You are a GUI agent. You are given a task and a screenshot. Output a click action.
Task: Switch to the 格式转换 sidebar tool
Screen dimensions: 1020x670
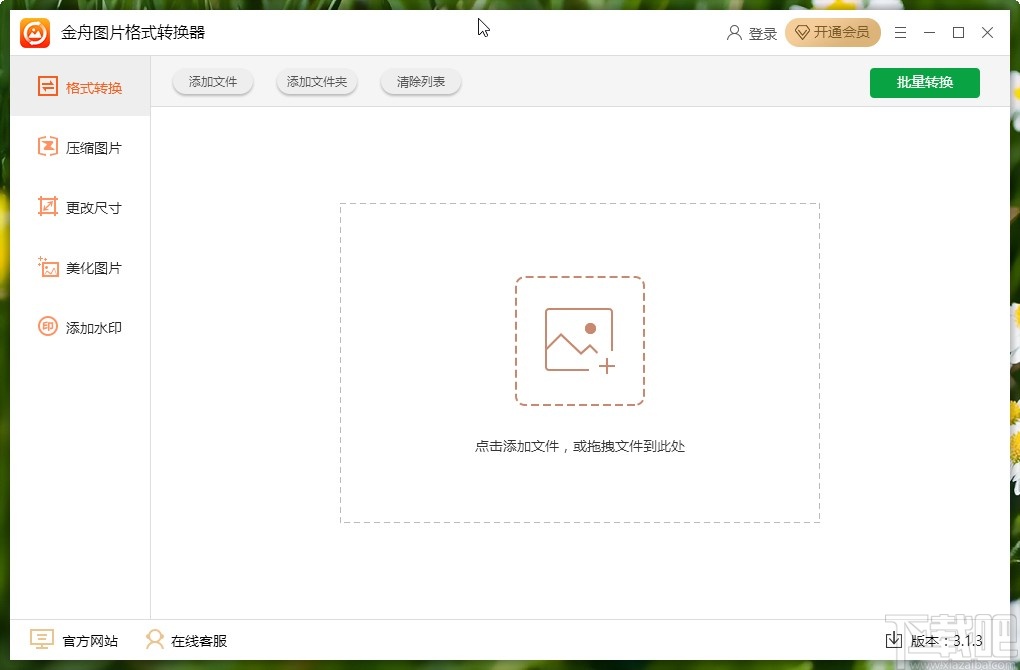[x=85, y=87]
